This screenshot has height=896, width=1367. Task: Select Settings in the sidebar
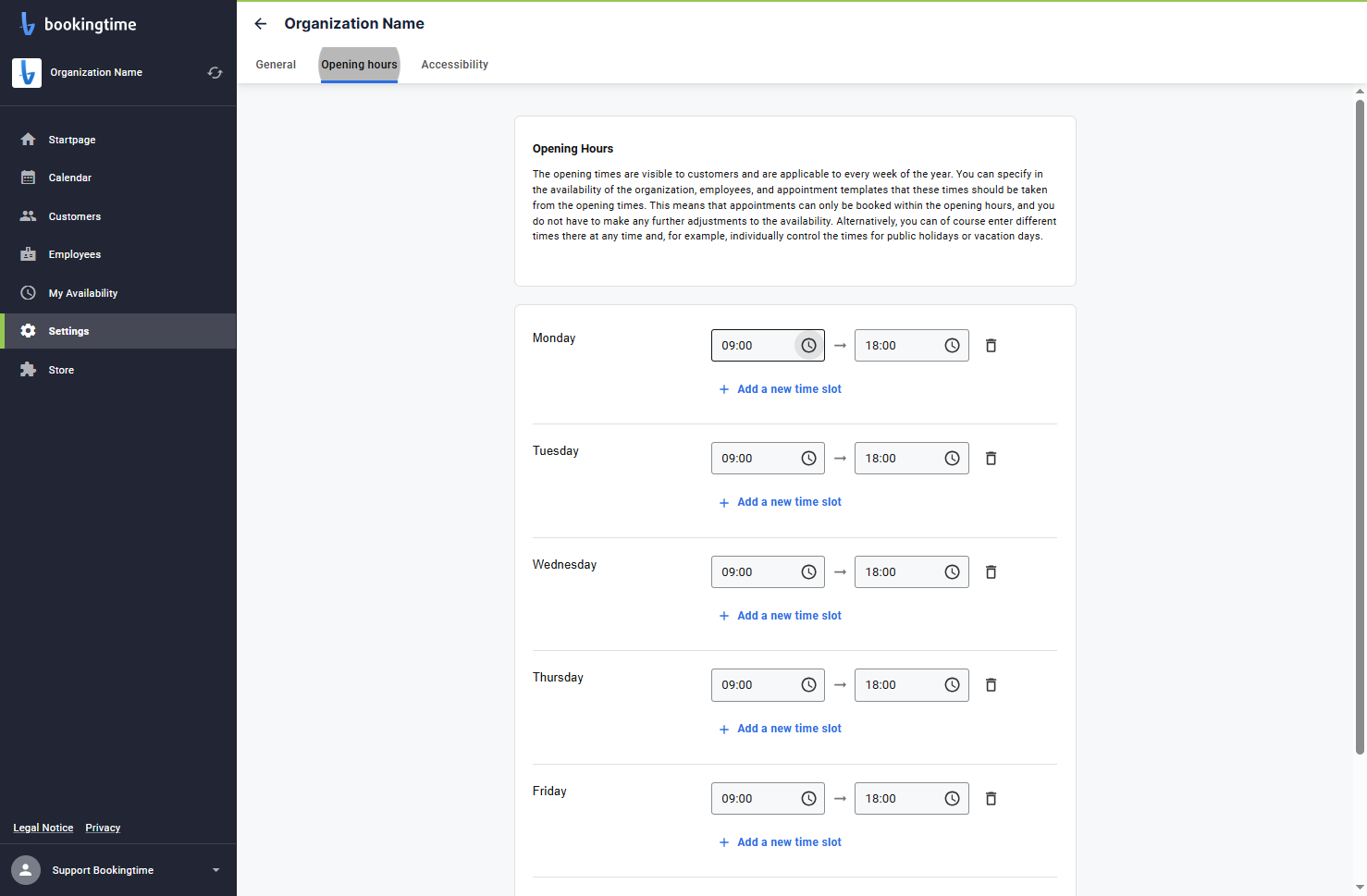[117, 331]
